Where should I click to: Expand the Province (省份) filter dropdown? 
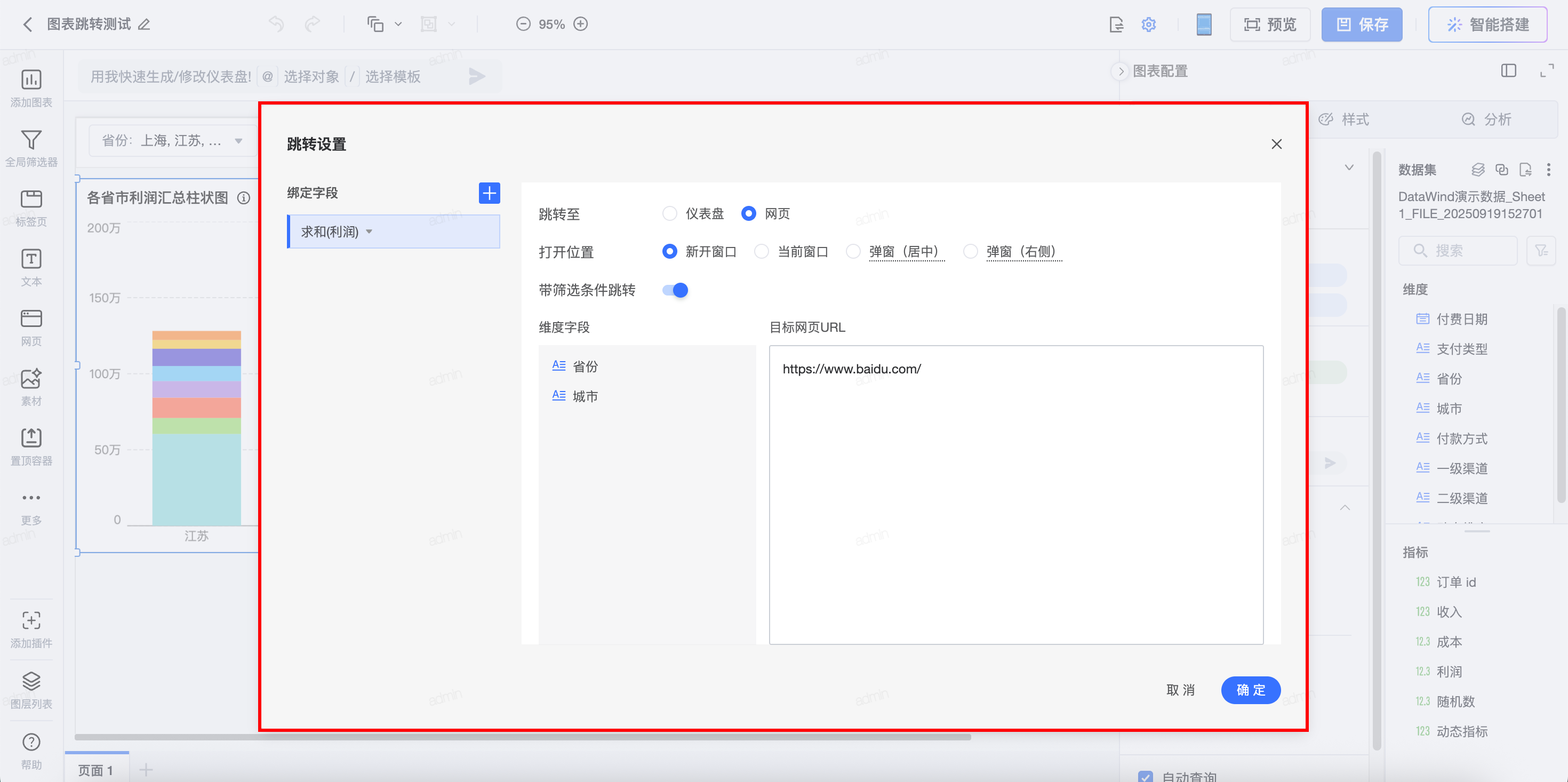238,141
